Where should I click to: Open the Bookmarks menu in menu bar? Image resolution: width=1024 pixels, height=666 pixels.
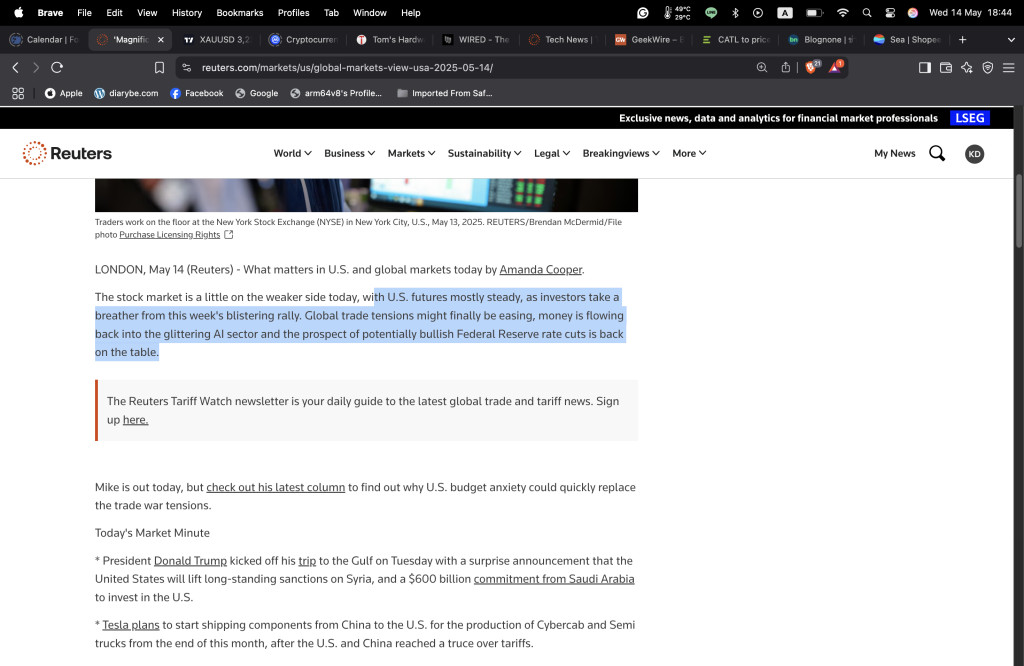(x=239, y=13)
